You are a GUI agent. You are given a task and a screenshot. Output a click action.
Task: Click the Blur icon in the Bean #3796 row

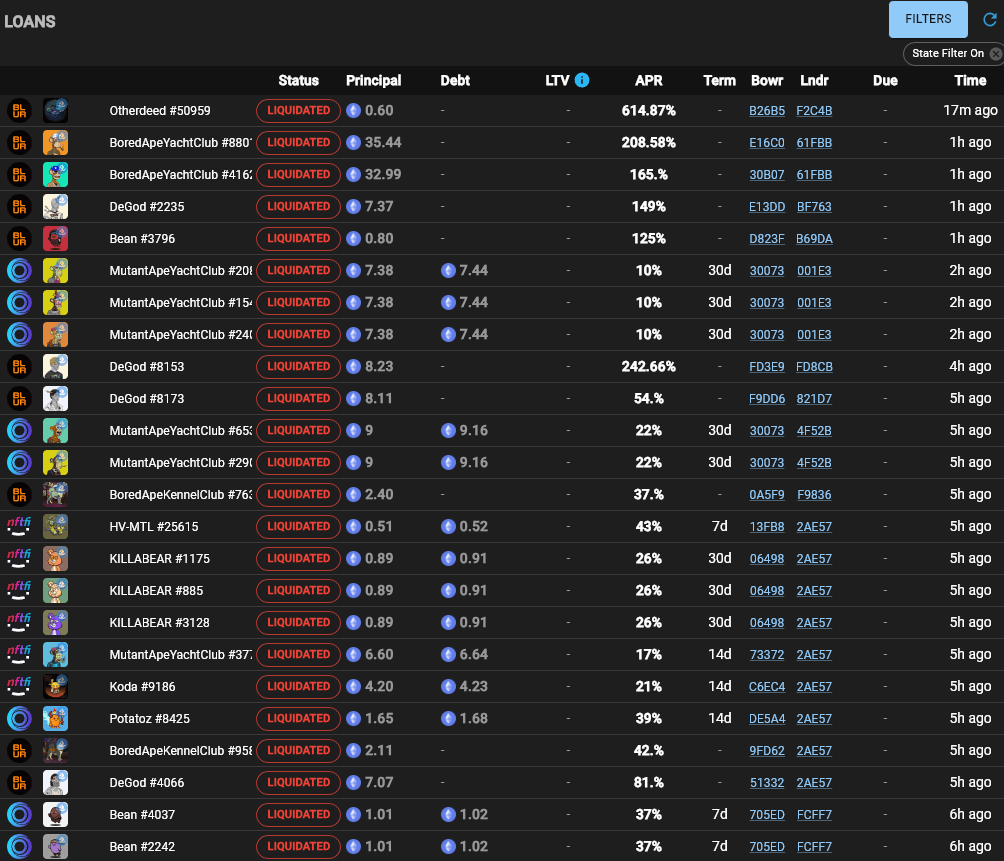tap(19, 238)
